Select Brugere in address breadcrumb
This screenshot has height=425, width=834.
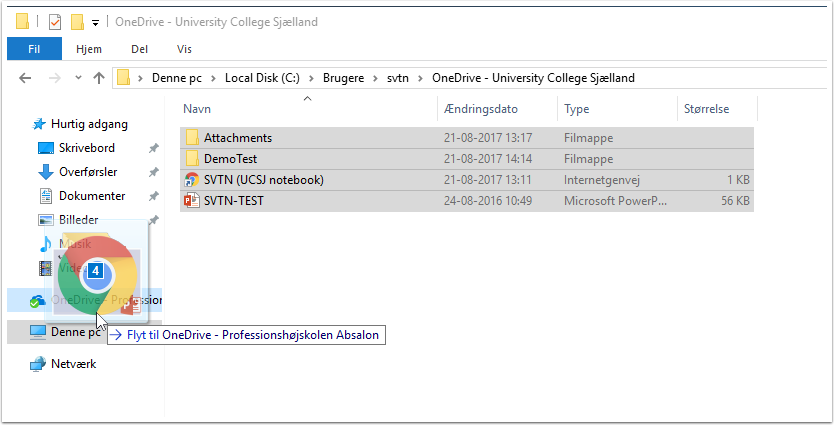tap(344, 78)
